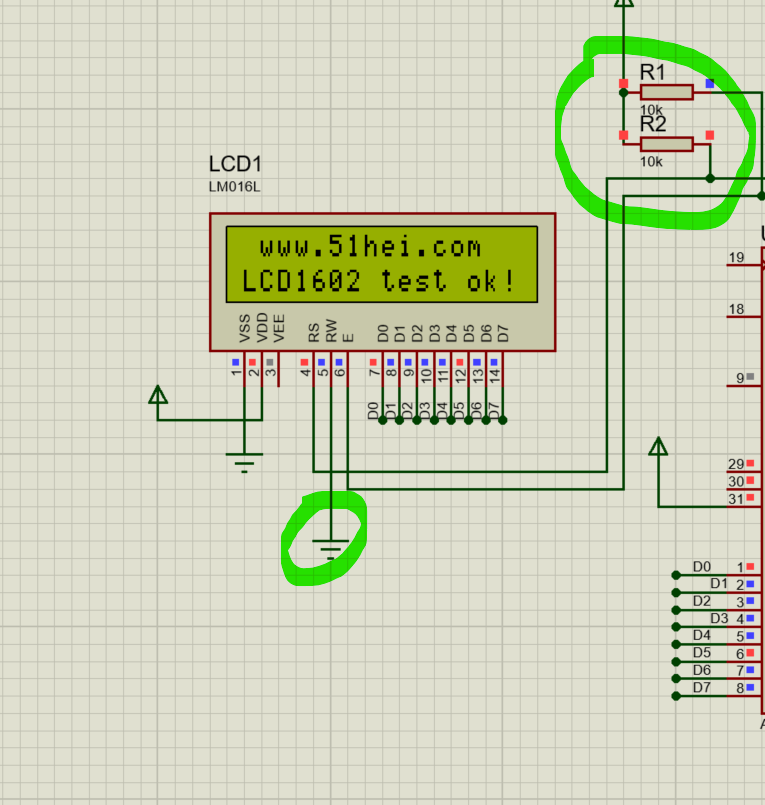
Task: Click the D3 terminal label near MCU pin 4
Action: coord(719,618)
